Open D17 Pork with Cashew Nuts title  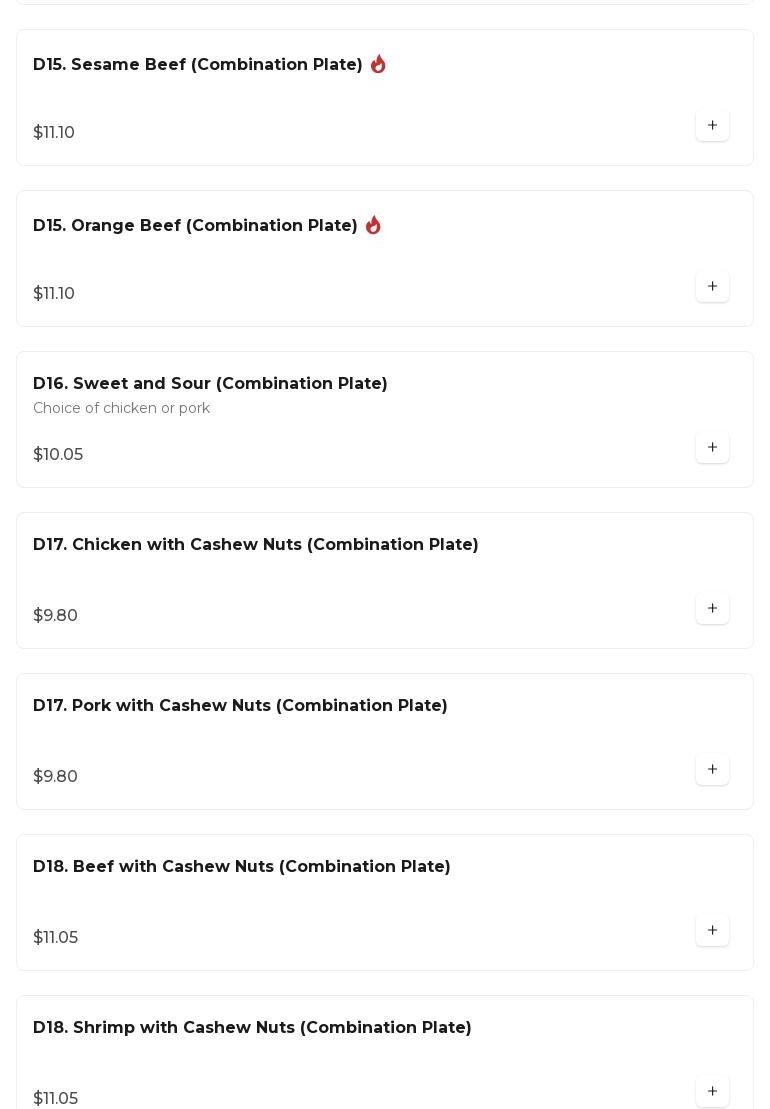pos(240,706)
